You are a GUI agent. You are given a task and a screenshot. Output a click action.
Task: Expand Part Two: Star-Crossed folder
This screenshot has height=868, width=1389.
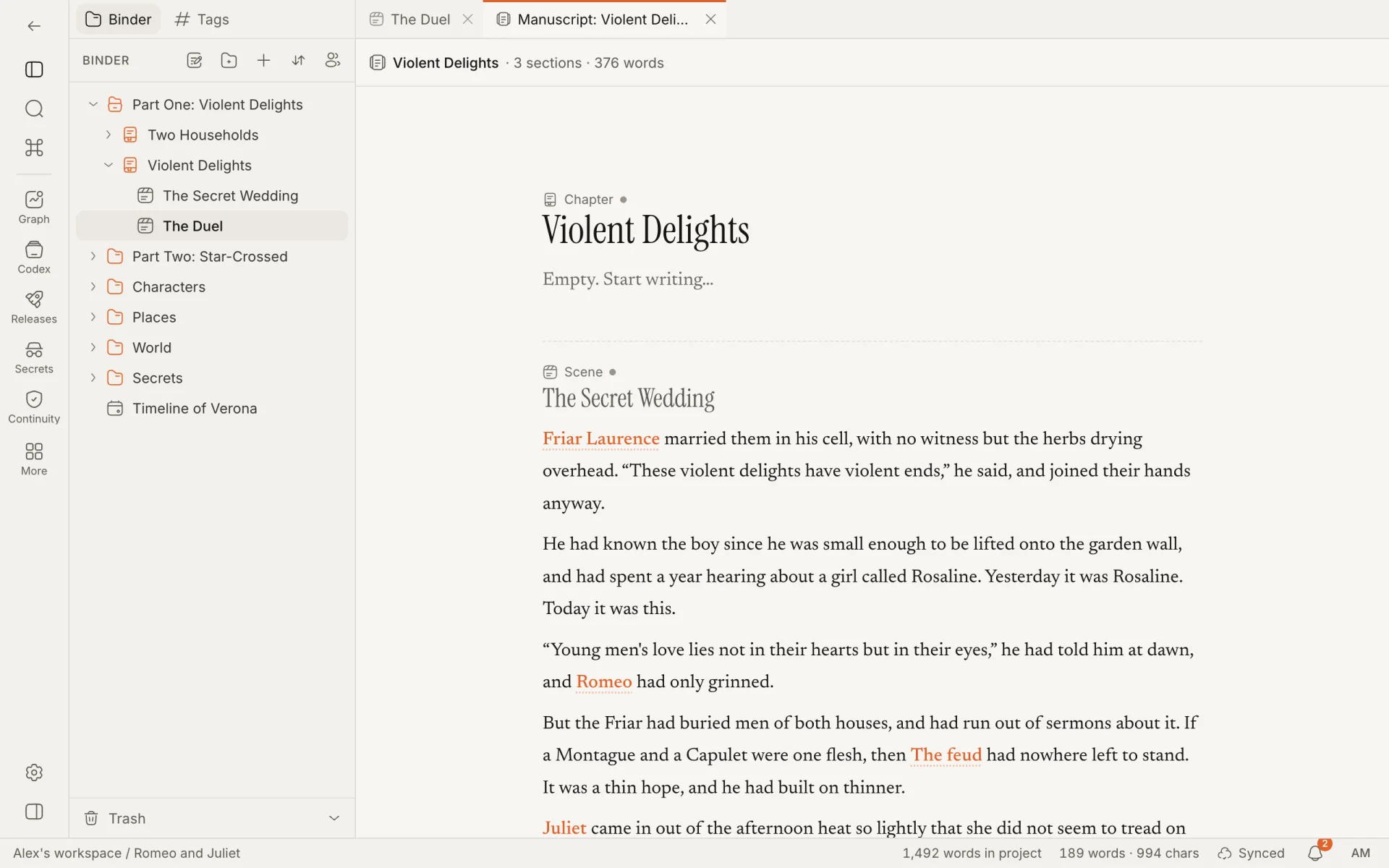tap(93, 257)
